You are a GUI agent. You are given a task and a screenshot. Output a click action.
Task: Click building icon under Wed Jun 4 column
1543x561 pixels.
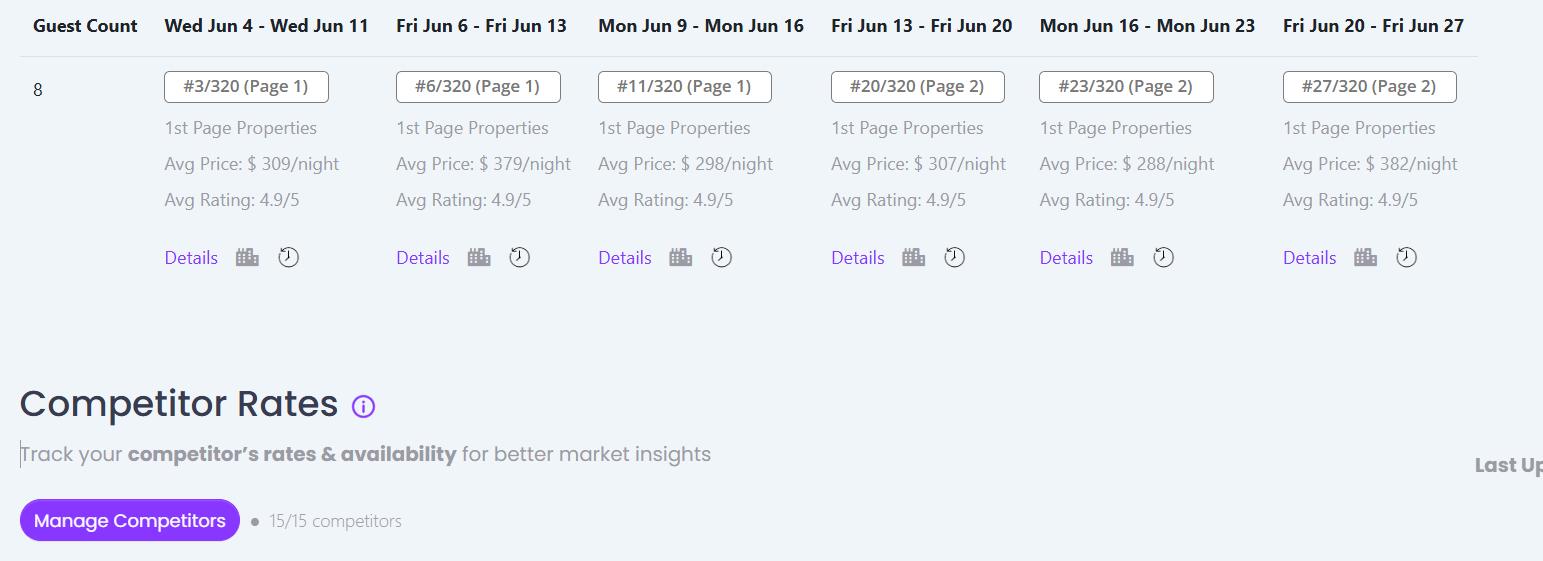tap(247, 258)
